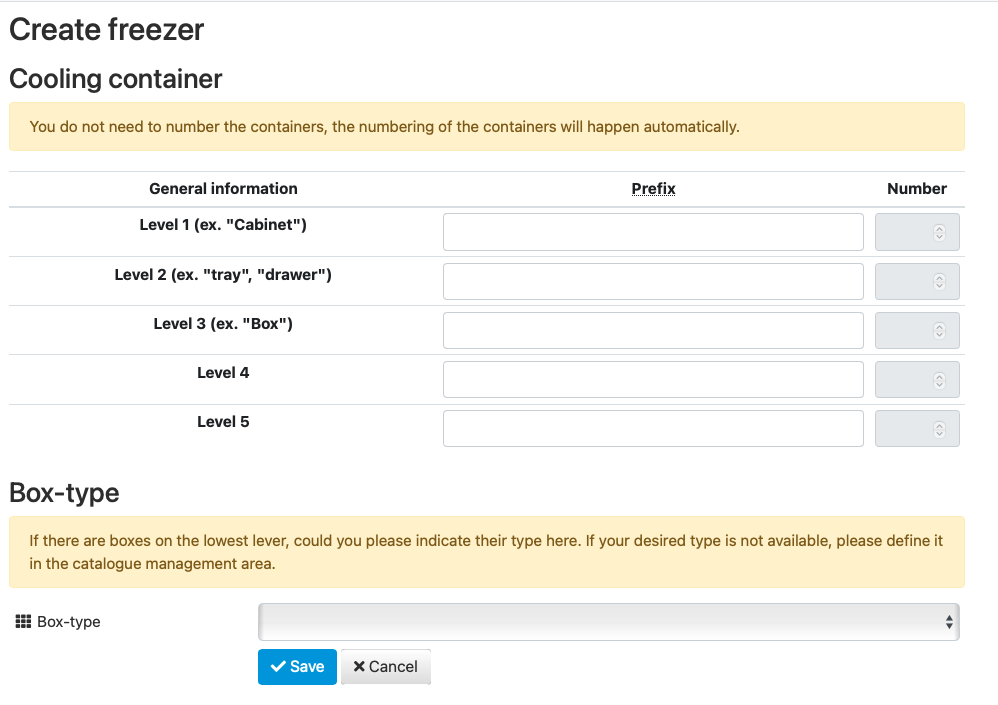Save the new freezer
Viewport: 998px width, 705px height.
[x=297, y=667]
